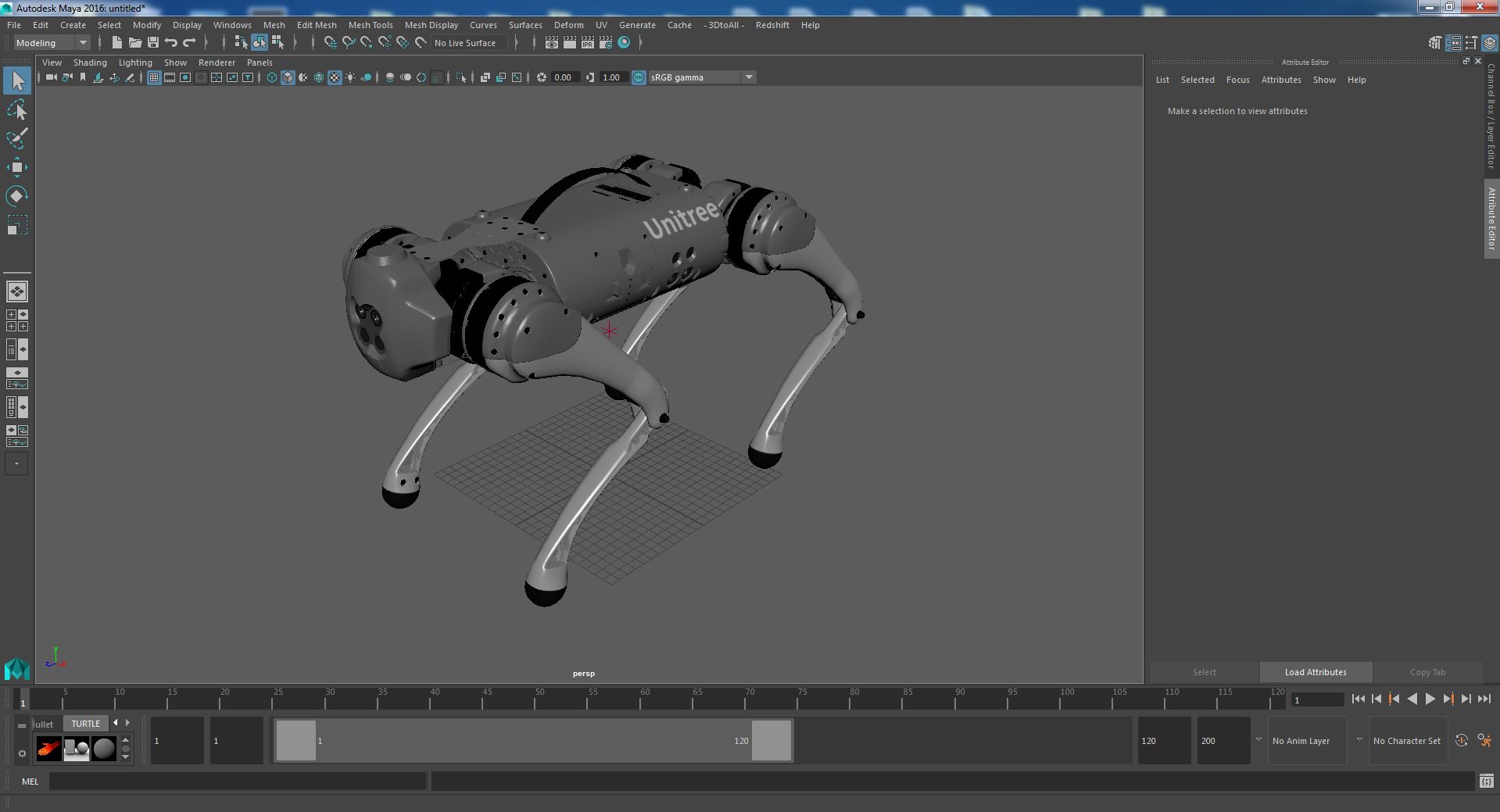Render the current frame

point(570,43)
